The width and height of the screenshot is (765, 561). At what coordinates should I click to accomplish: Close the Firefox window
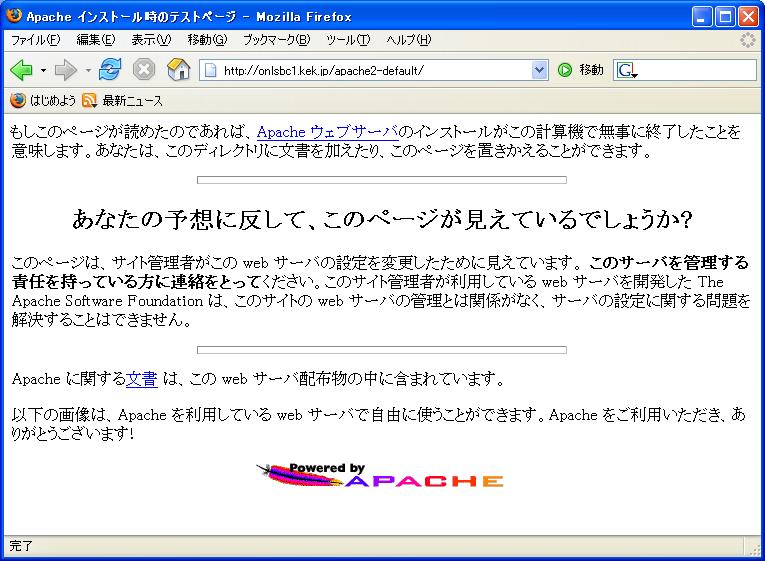click(748, 17)
